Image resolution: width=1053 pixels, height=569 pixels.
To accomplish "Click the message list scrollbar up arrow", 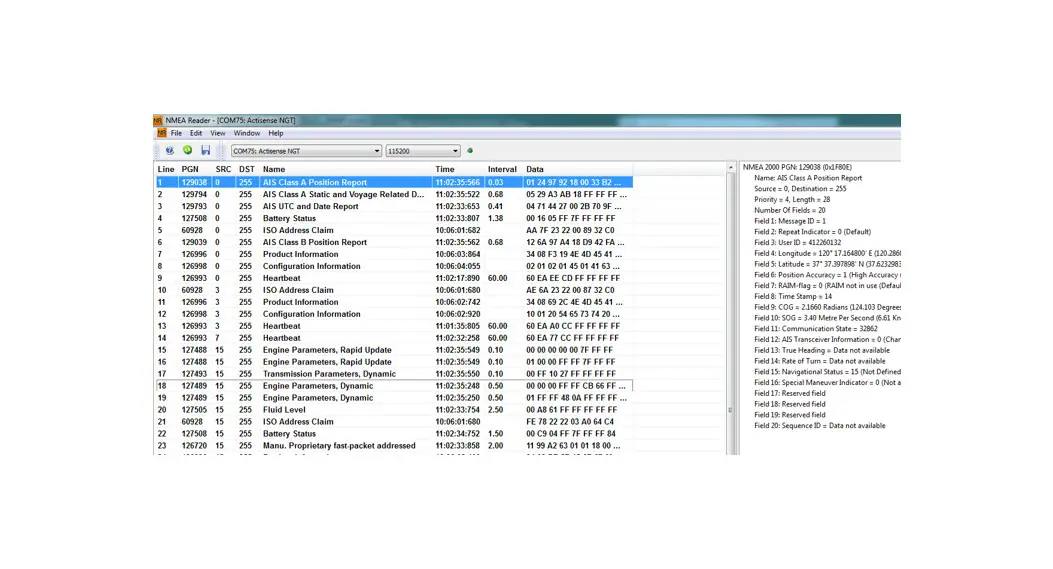I will (x=731, y=167).
